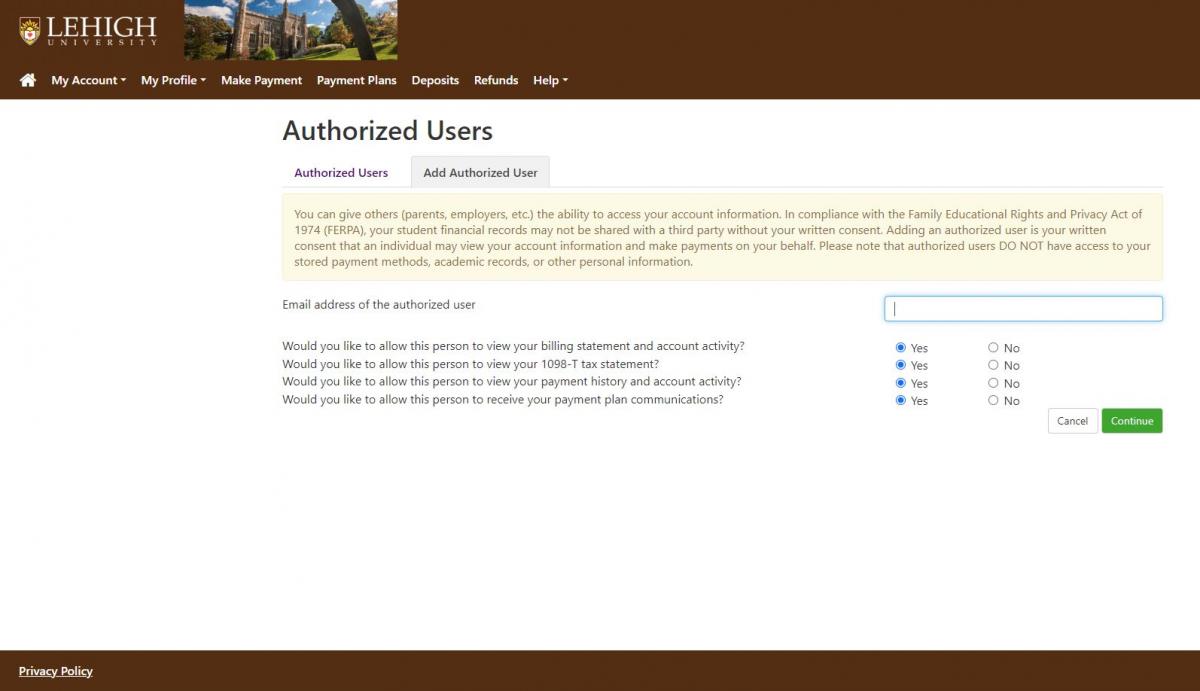The image size is (1200, 691).
Task: Select Yes for viewing payment history
Action: coord(901,383)
